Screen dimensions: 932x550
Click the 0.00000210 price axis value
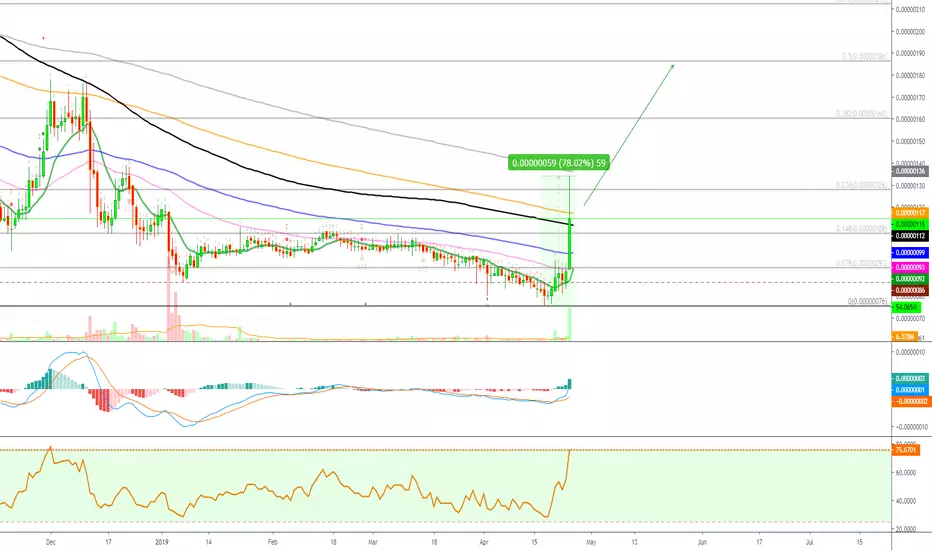(x=911, y=10)
